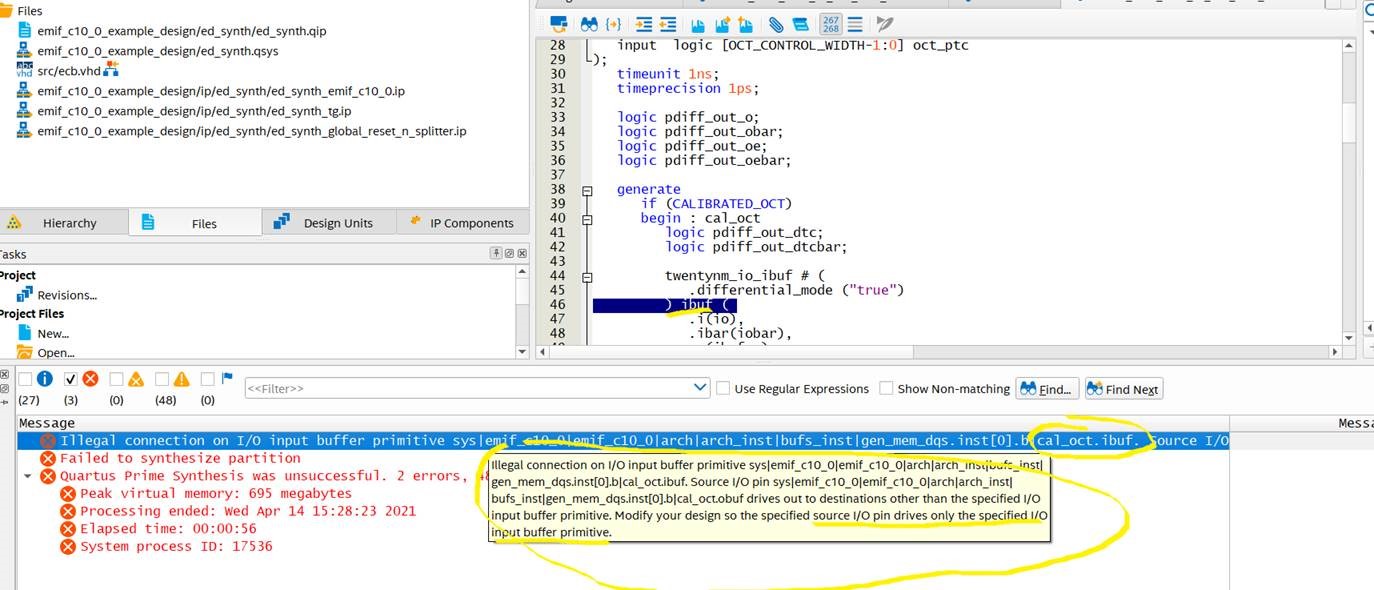Check the Use Regular Expressions box
This screenshot has height=590, width=1374.
point(723,389)
